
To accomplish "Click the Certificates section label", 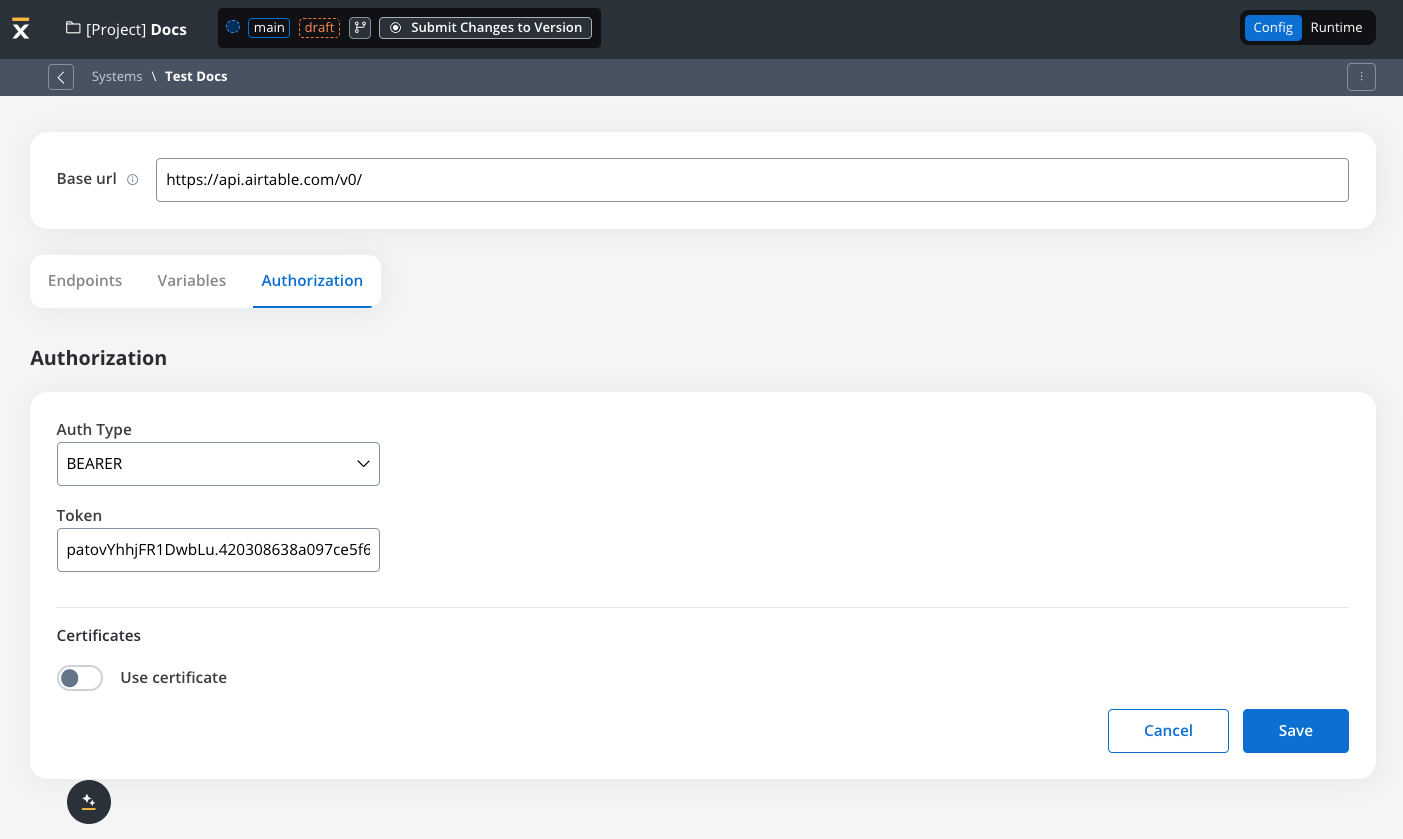I will pos(99,636).
